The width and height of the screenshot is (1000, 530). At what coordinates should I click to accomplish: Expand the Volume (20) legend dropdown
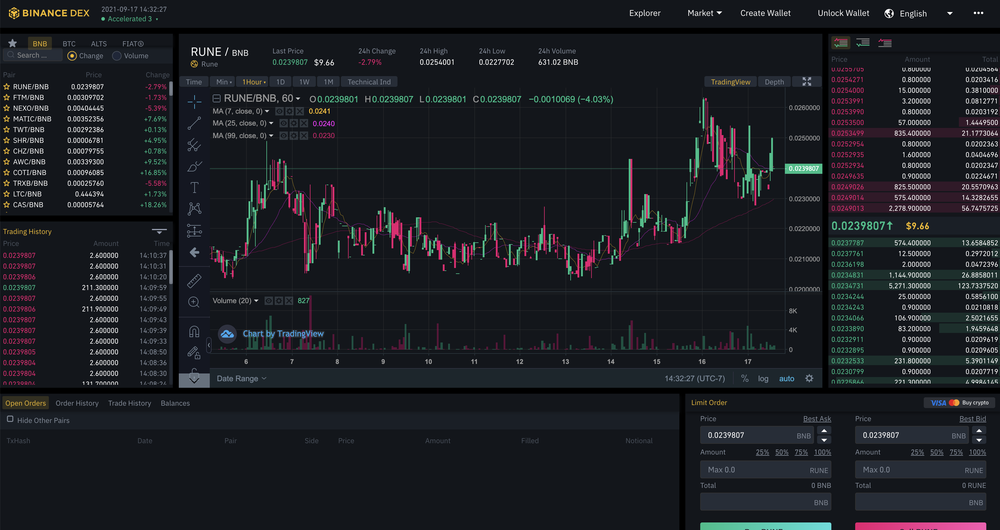pyautogui.click(x=256, y=300)
